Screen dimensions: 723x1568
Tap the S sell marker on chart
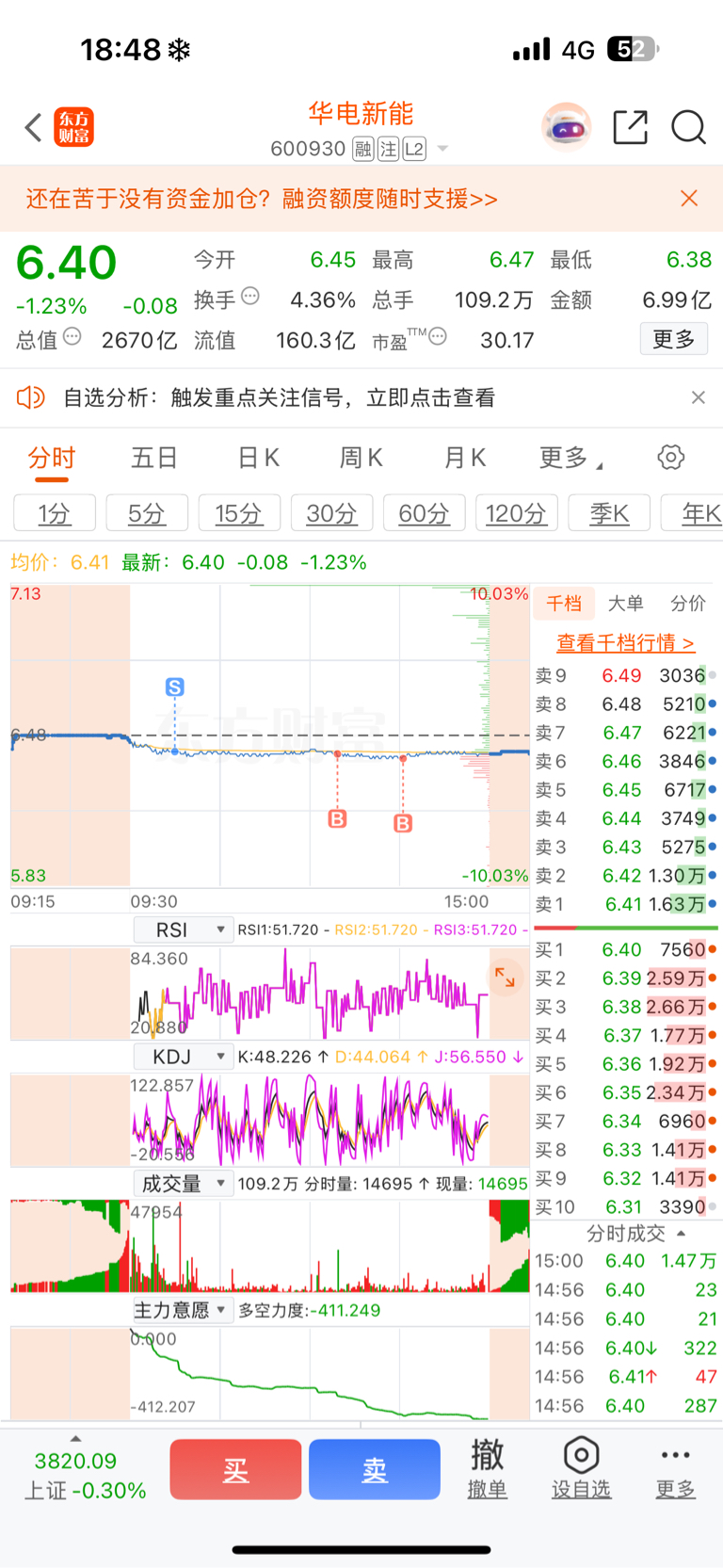coord(175,687)
